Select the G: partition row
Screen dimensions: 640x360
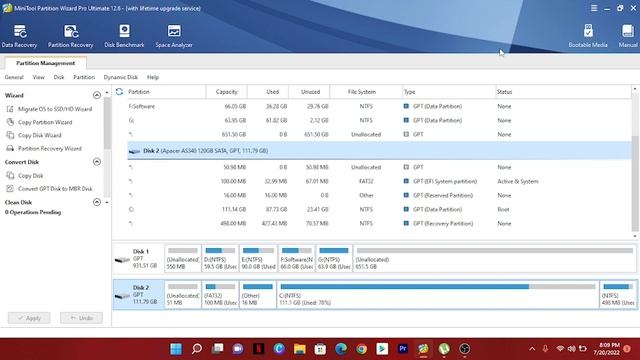pos(379,120)
